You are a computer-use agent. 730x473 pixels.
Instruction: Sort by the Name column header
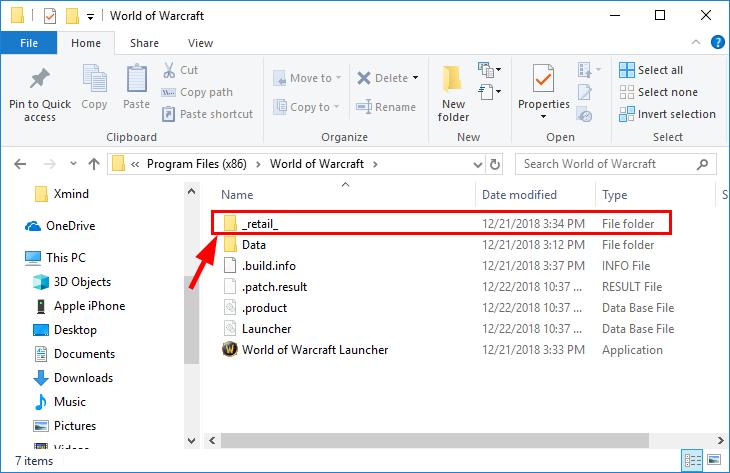[x=237, y=195]
